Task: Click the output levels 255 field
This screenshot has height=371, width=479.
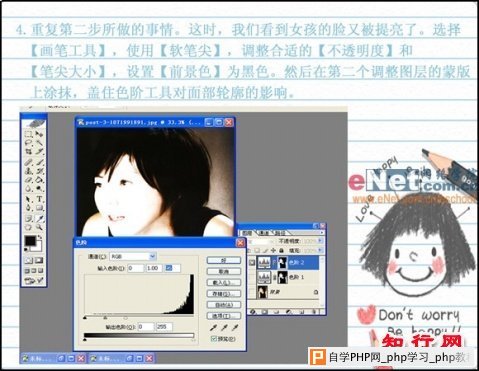Action: (x=164, y=327)
